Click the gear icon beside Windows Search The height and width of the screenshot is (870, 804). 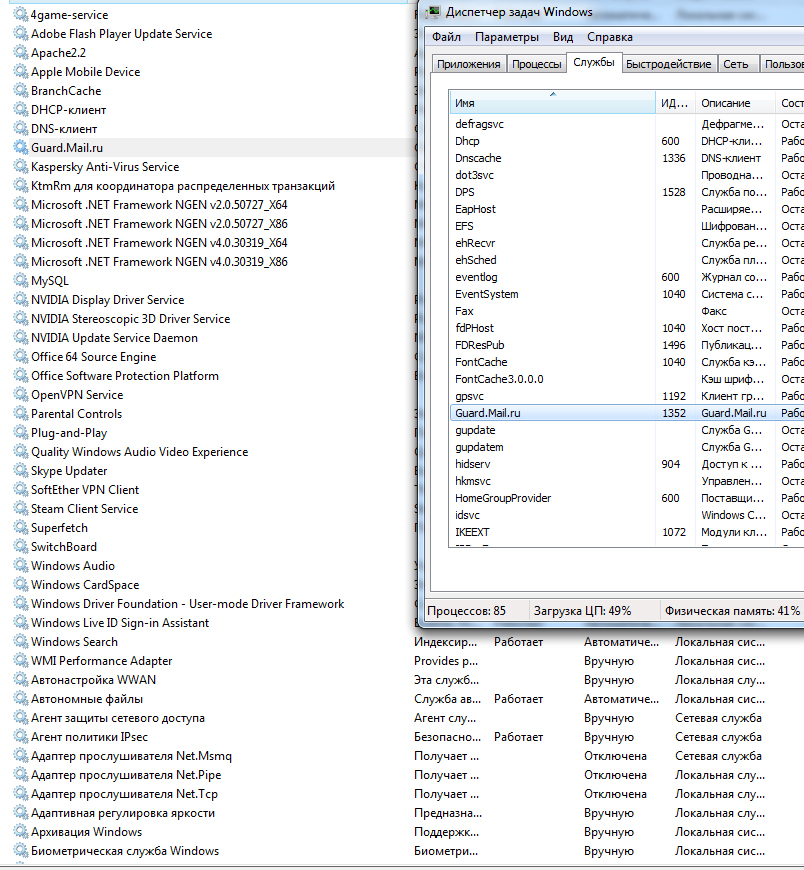[21, 641]
